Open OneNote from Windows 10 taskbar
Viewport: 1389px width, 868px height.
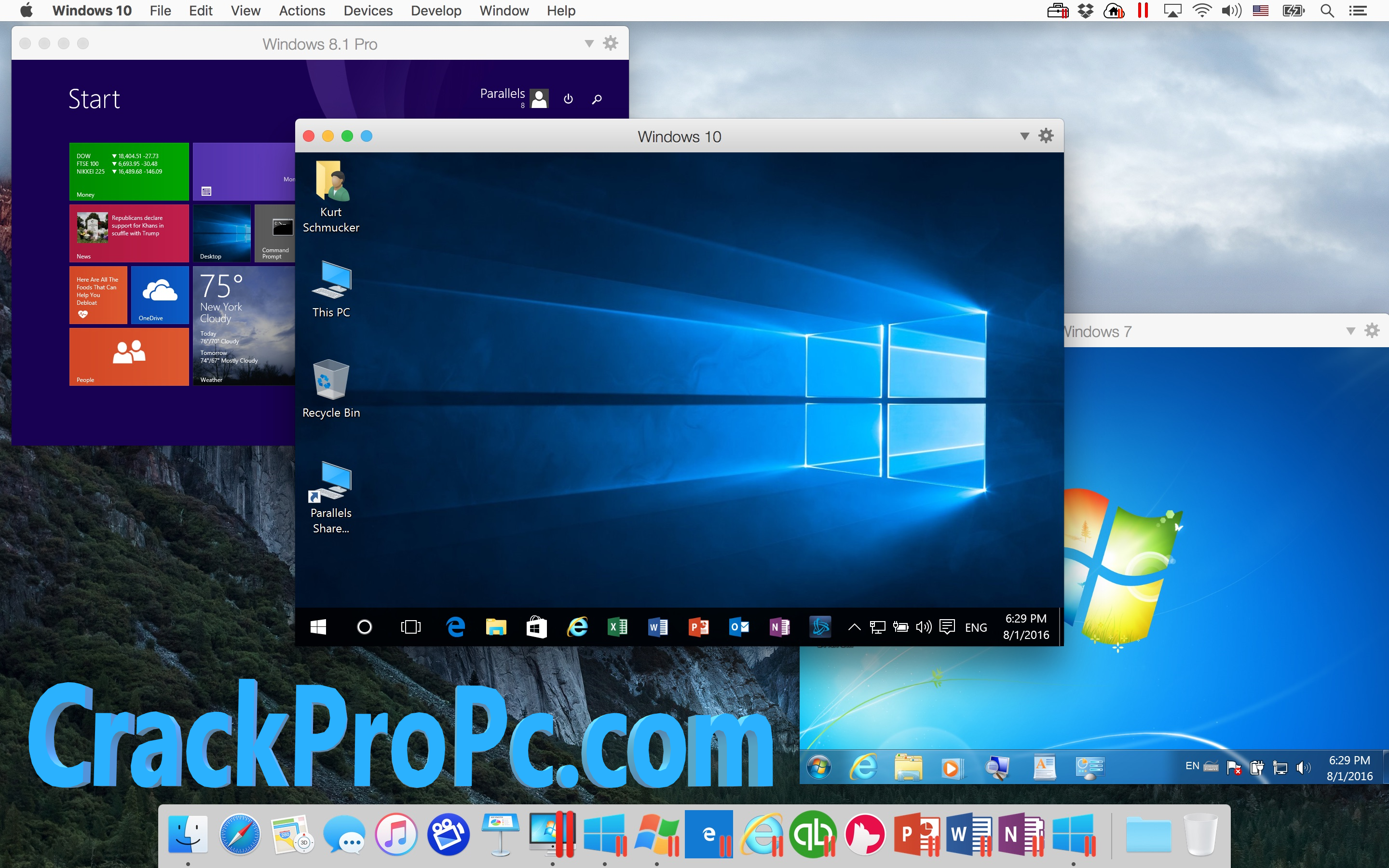click(779, 627)
